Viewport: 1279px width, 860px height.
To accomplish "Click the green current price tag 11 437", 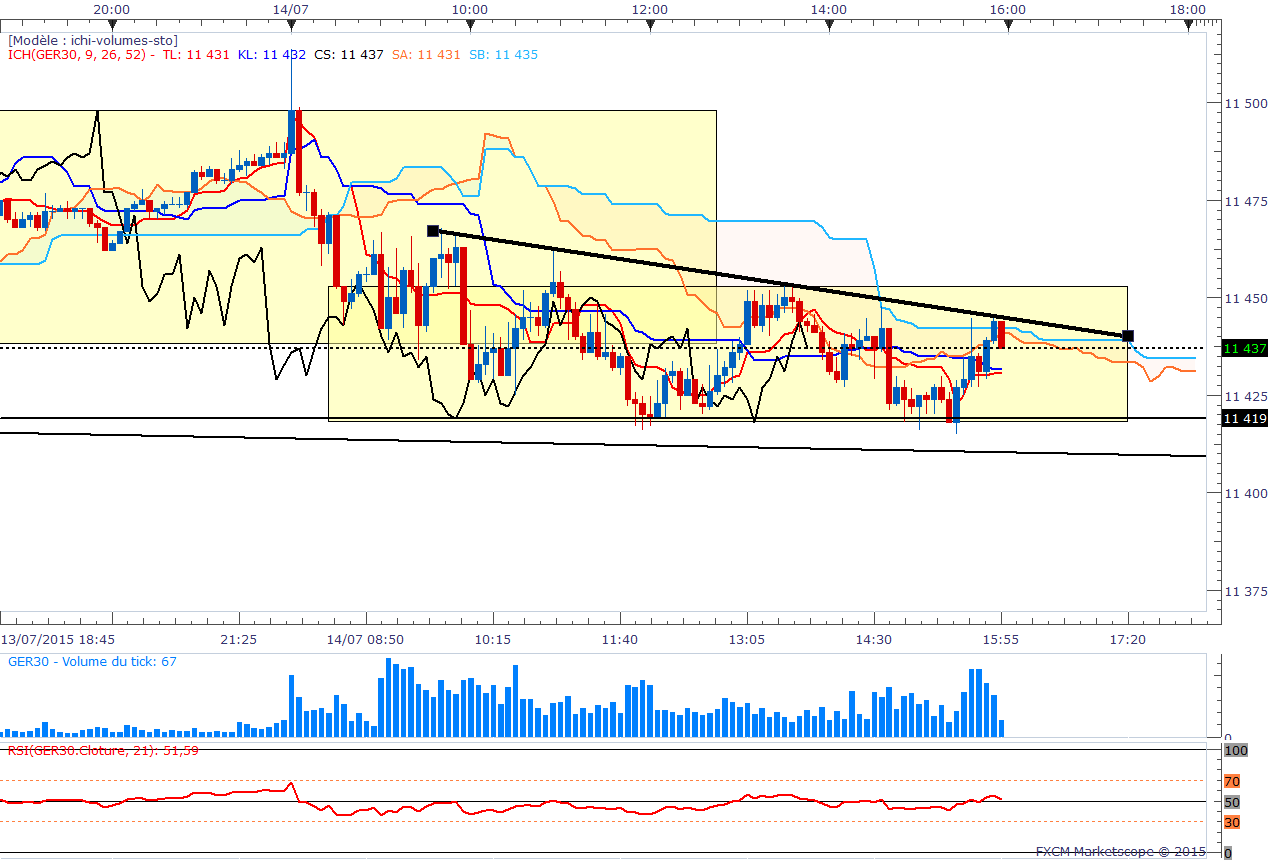I will [x=1244, y=348].
